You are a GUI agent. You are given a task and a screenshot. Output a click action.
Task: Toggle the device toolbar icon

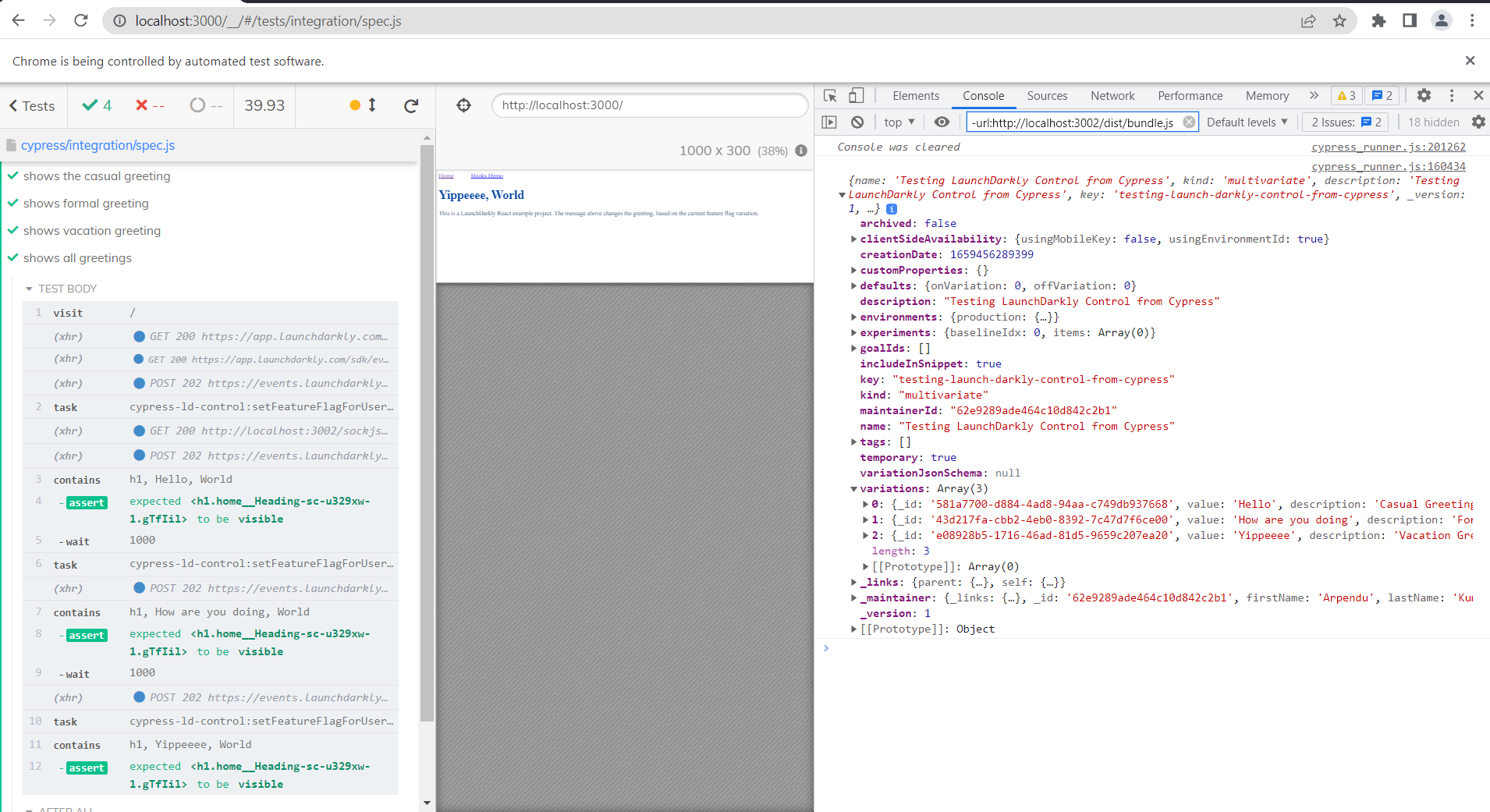[857, 96]
